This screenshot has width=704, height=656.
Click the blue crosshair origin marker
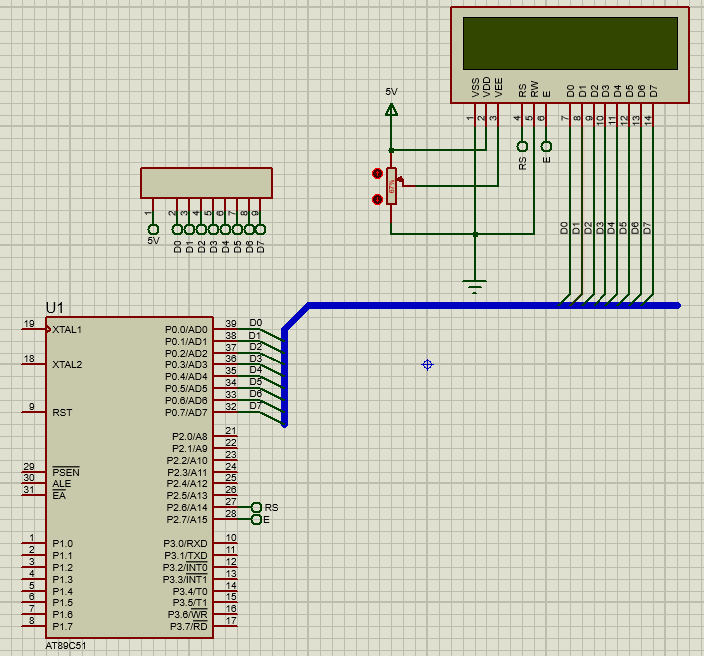[427, 365]
